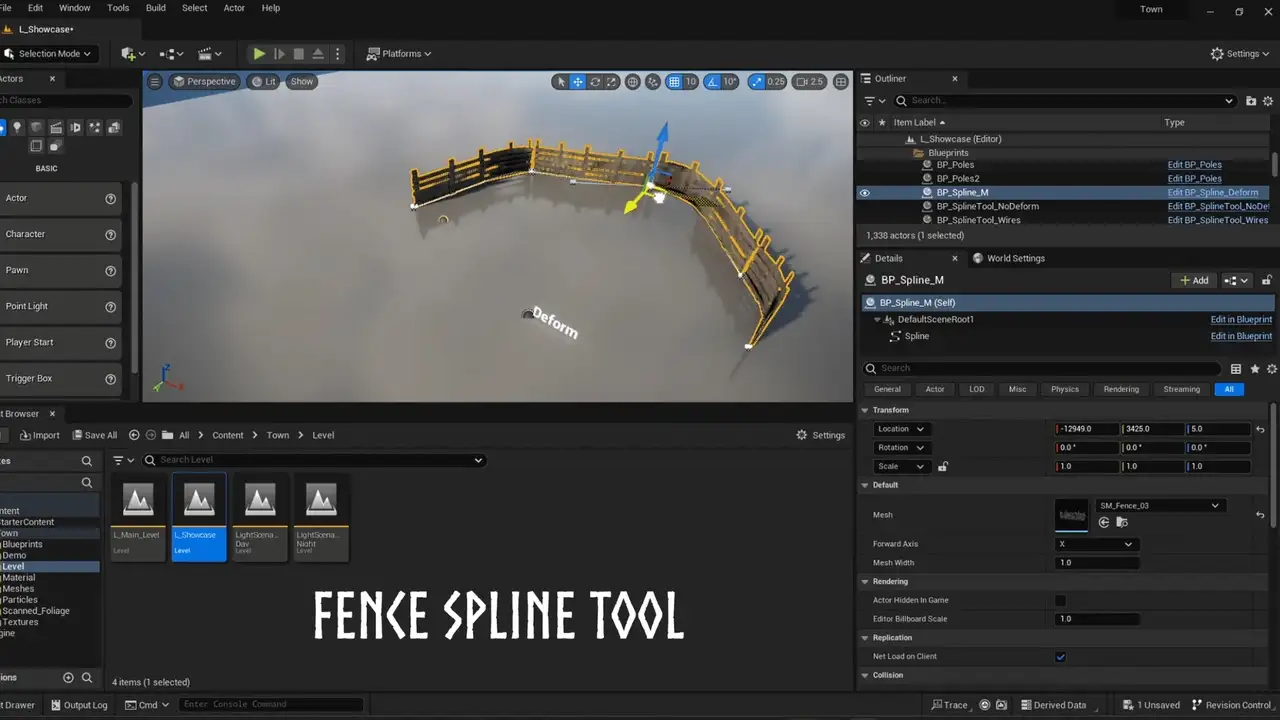Open the Build menu
The height and width of the screenshot is (720, 1280).
click(156, 8)
